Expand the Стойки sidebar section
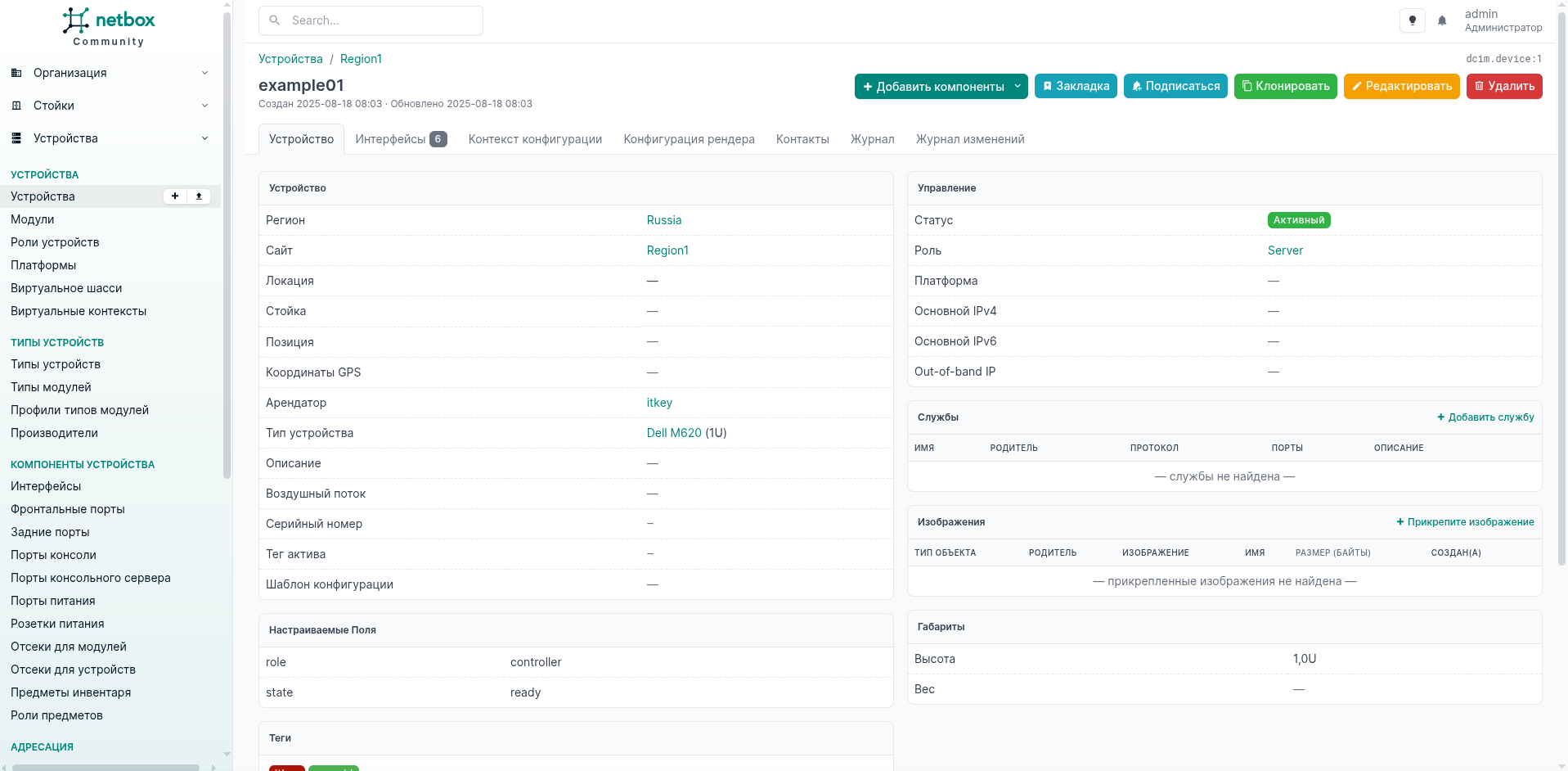The width and height of the screenshot is (1568, 771). click(110, 106)
